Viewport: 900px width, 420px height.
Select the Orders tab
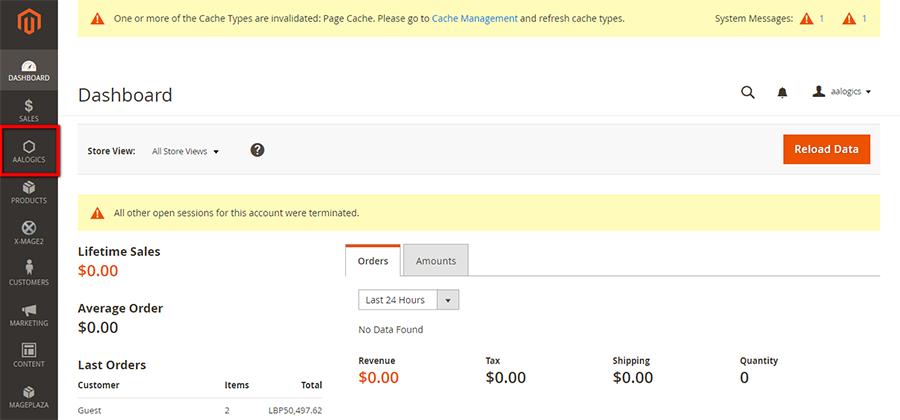point(373,261)
